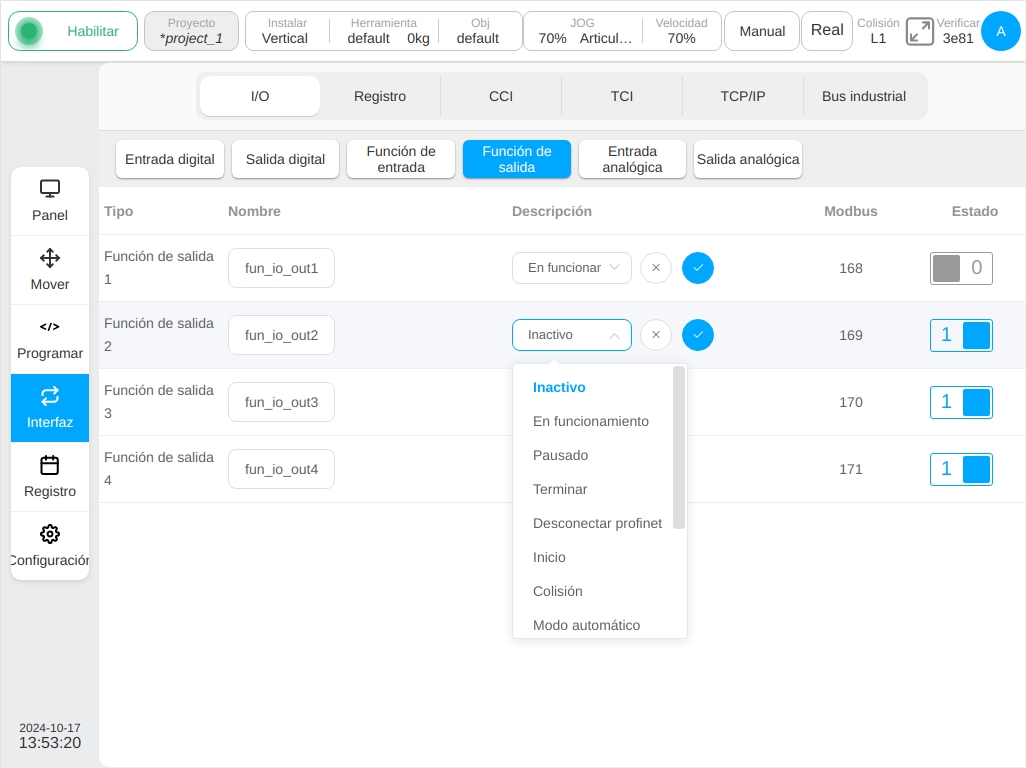Open the Entrada digital sub-tab
The image size is (1026, 768).
click(x=170, y=159)
